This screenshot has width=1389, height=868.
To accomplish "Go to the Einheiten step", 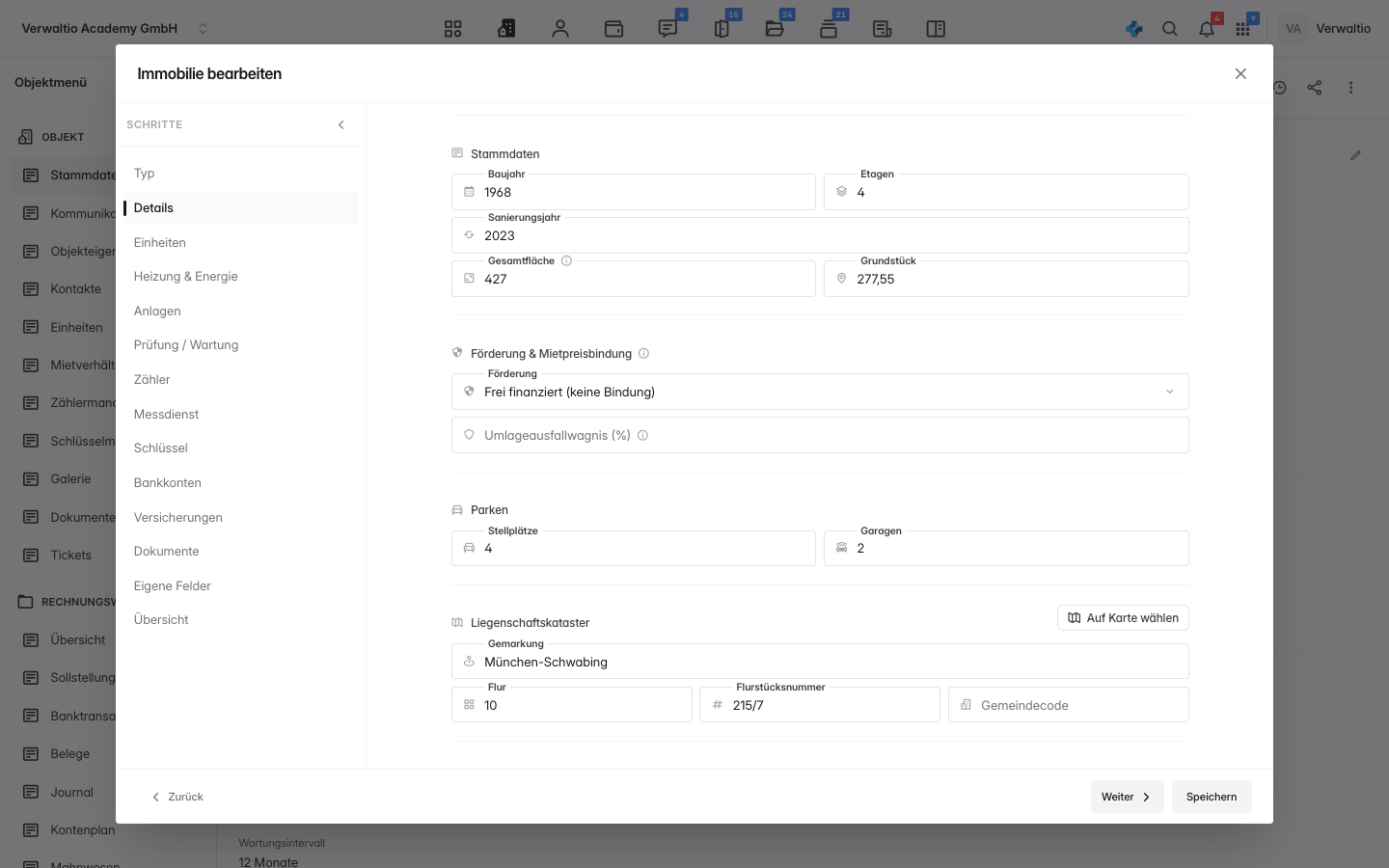I will point(241,242).
